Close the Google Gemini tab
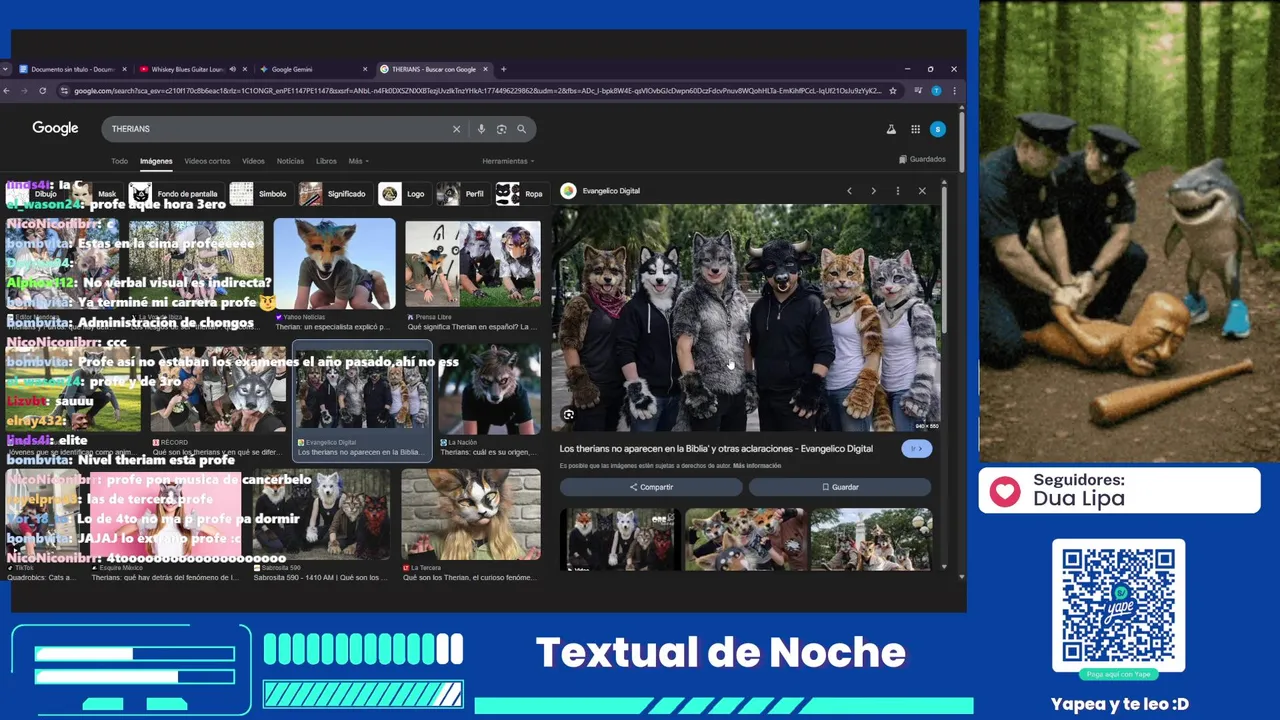The width and height of the screenshot is (1280, 720). tap(365, 69)
